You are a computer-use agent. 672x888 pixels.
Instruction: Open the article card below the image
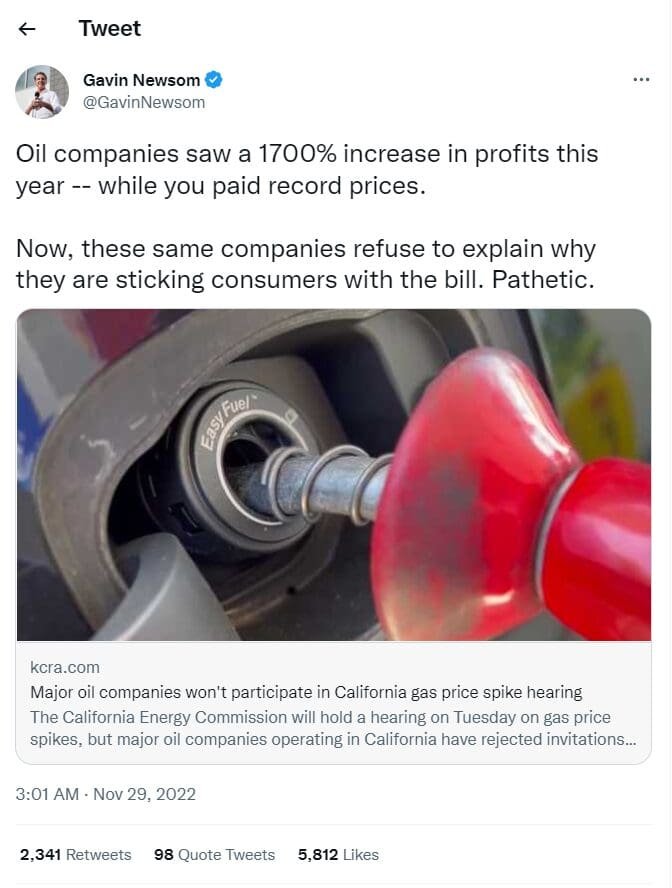coord(336,700)
